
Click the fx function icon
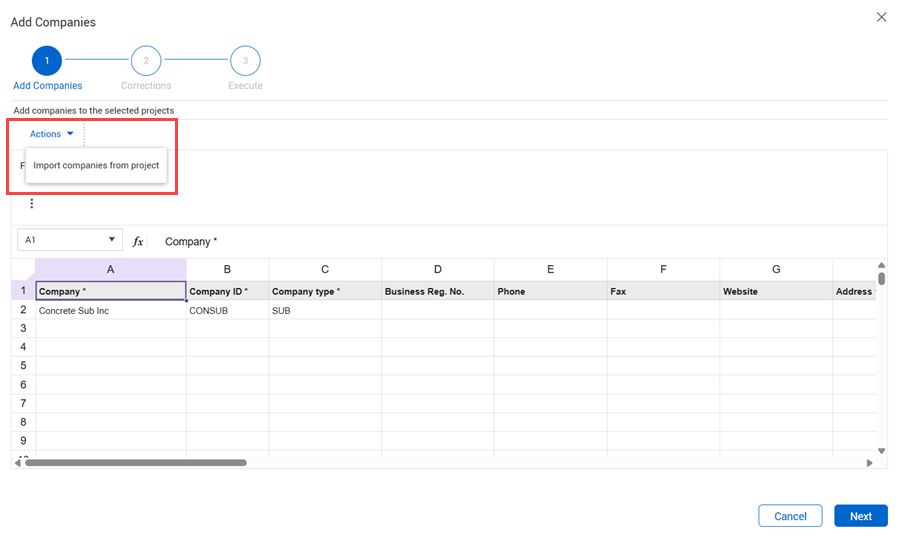(x=138, y=241)
